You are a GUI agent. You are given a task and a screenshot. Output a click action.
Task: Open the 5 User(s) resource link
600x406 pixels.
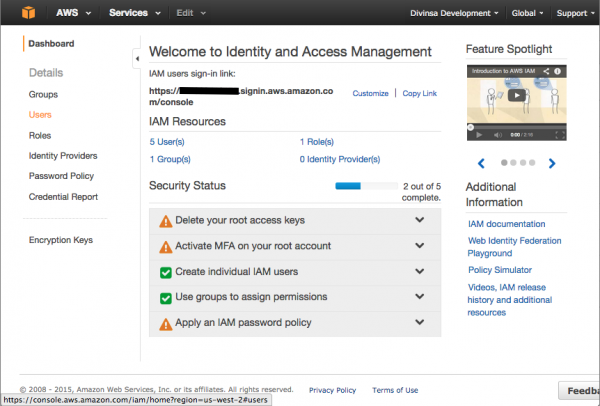pyautogui.click(x=167, y=142)
